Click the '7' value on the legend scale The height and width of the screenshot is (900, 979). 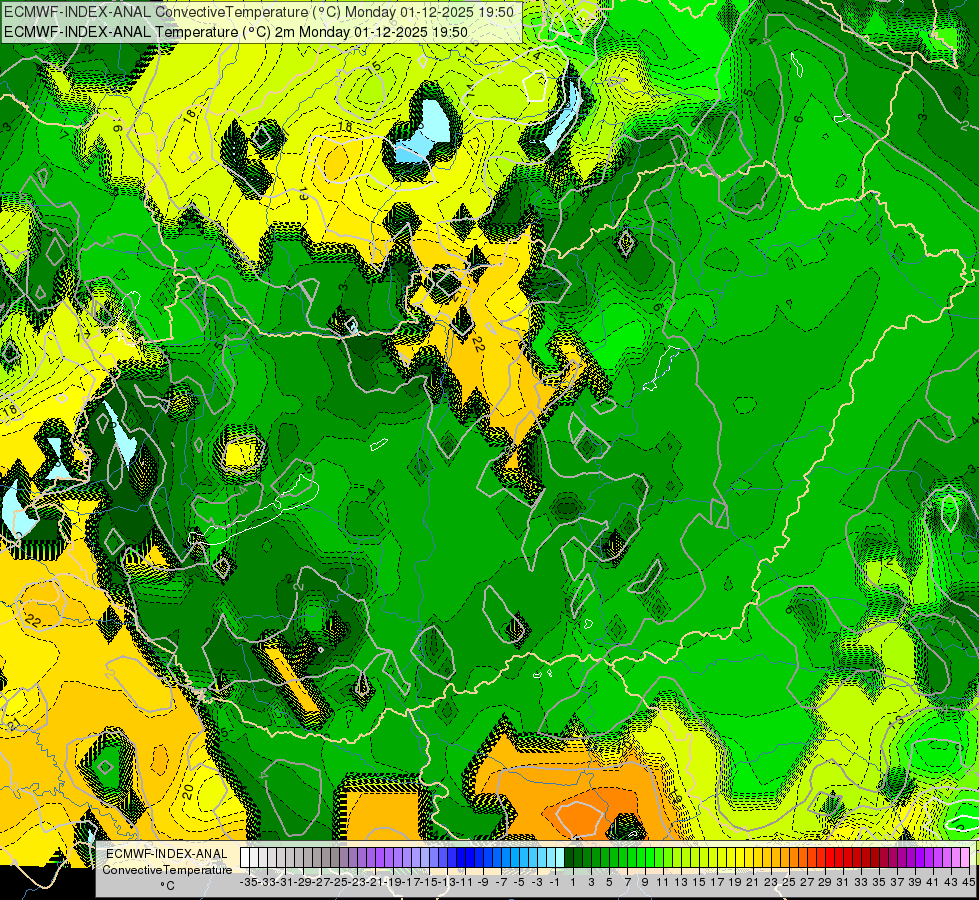click(x=627, y=882)
